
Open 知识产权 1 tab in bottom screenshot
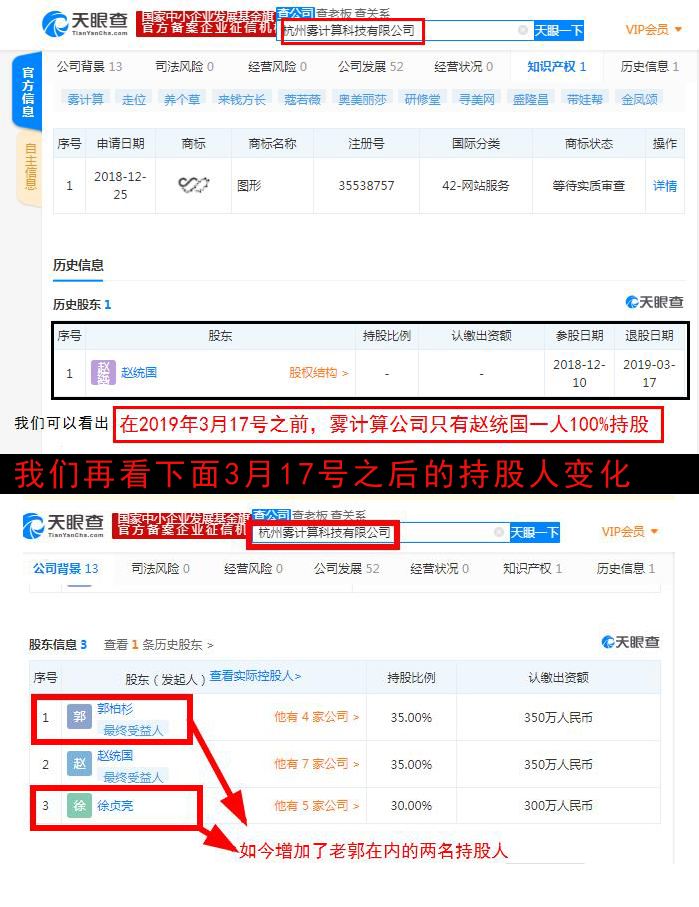(532, 569)
